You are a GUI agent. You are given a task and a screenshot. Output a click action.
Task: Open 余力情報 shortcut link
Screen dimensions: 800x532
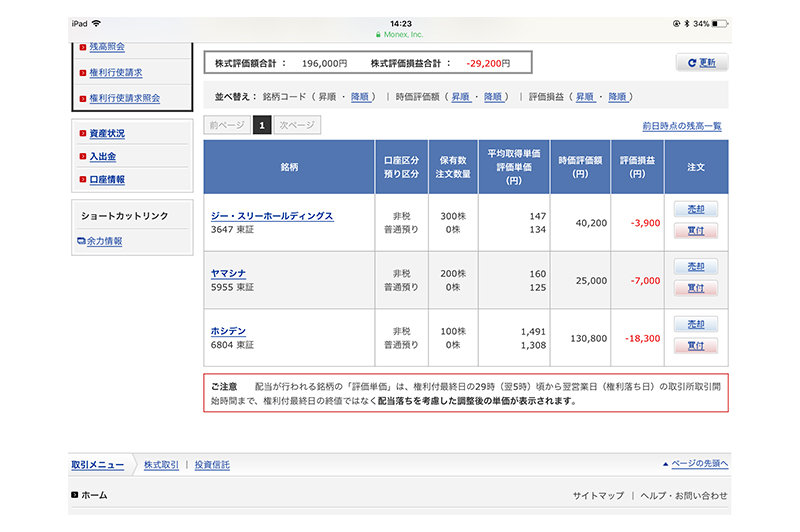[104, 241]
